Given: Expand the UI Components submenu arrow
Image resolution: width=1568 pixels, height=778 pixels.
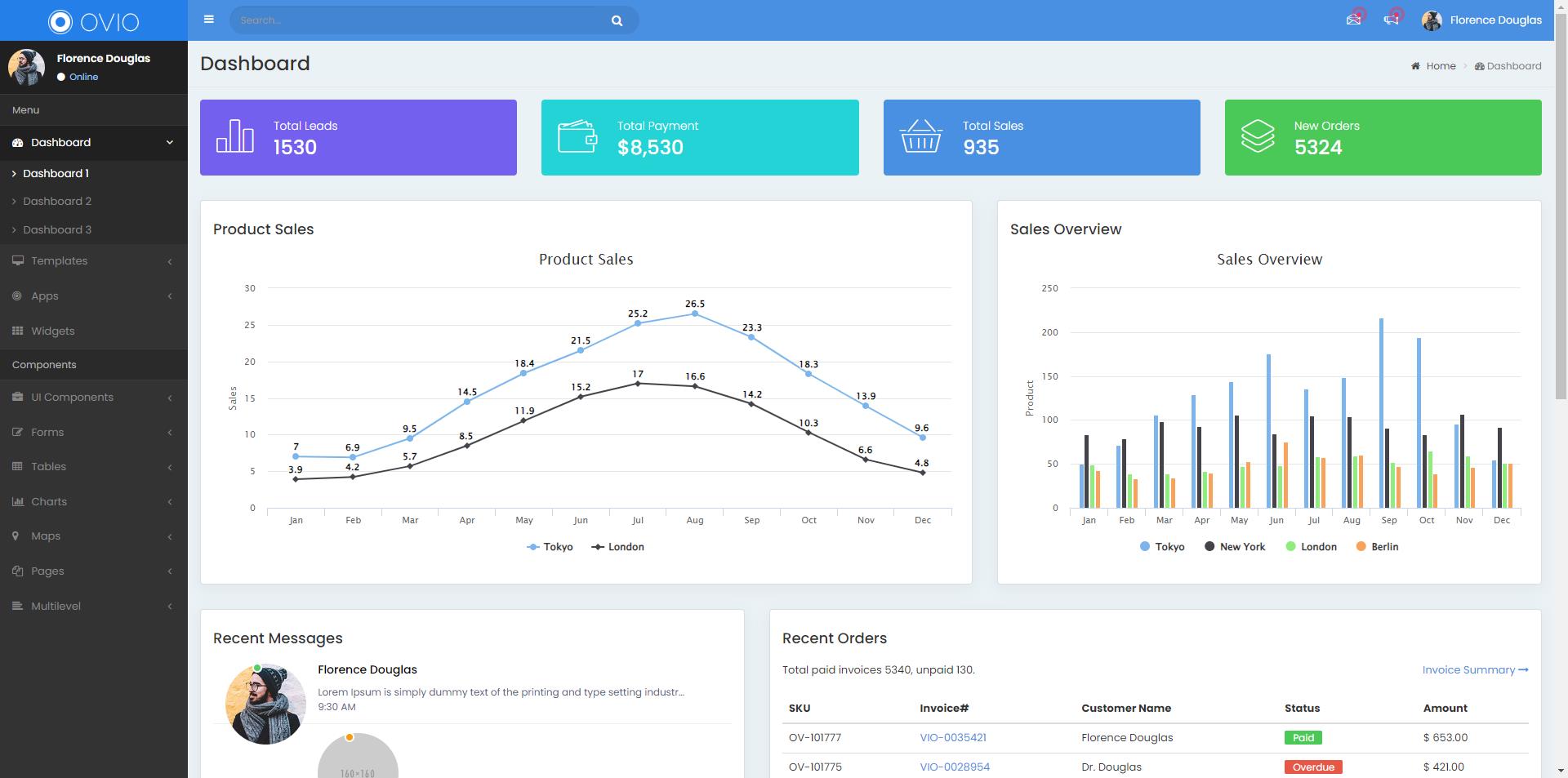Looking at the screenshot, I should 170,398.
